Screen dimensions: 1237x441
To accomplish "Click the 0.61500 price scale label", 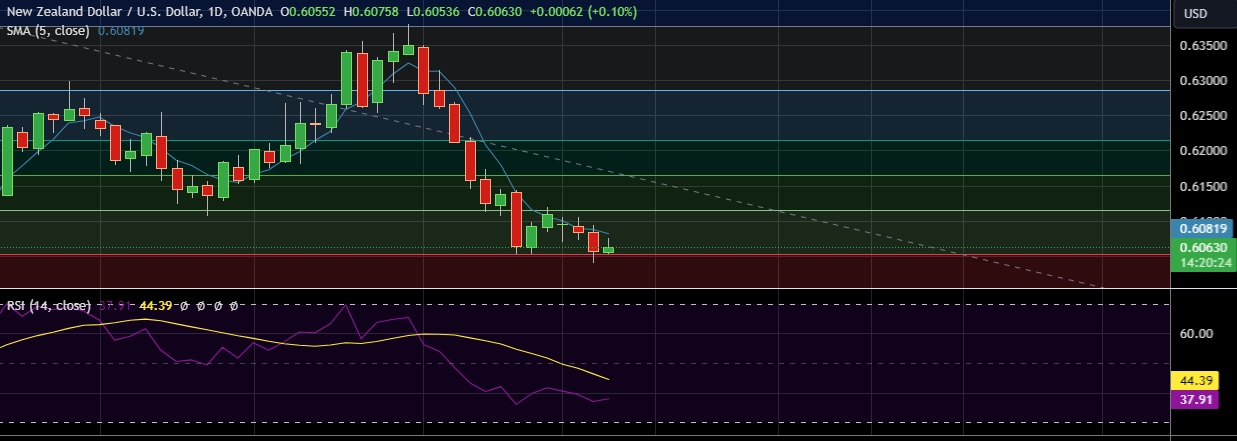I will pyautogui.click(x=1202, y=187).
